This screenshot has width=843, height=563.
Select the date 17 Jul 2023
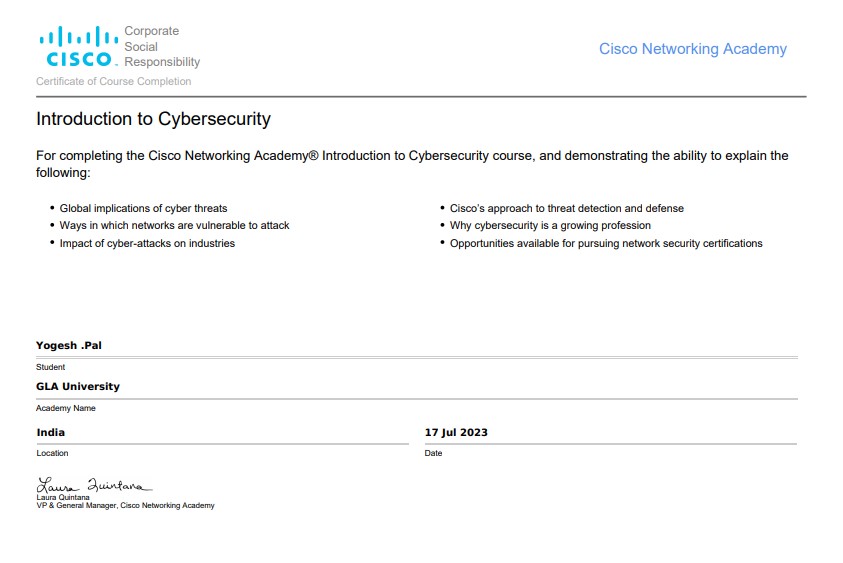[x=456, y=432]
